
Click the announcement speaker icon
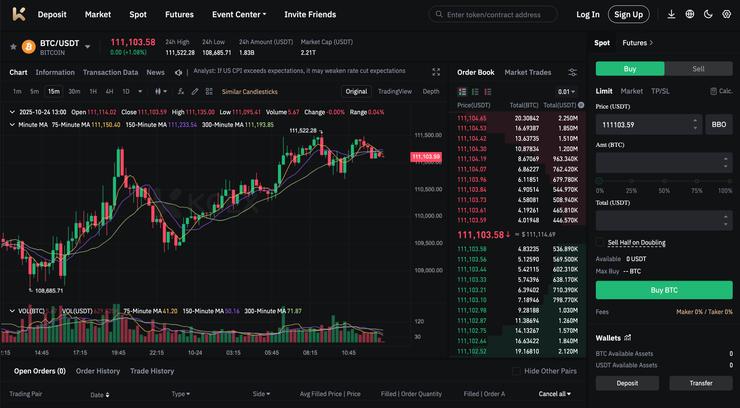coord(178,72)
